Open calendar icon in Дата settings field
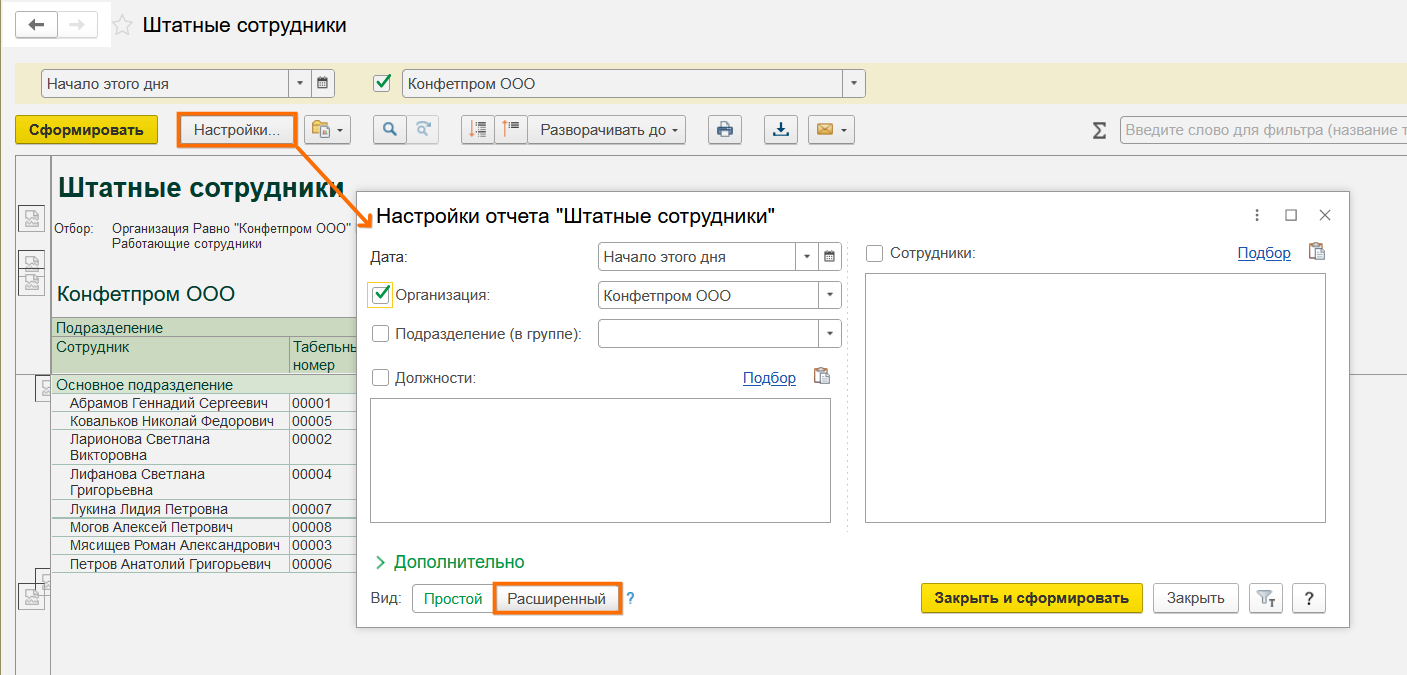Viewport: 1407px width, 675px height. pyautogui.click(x=829, y=257)
